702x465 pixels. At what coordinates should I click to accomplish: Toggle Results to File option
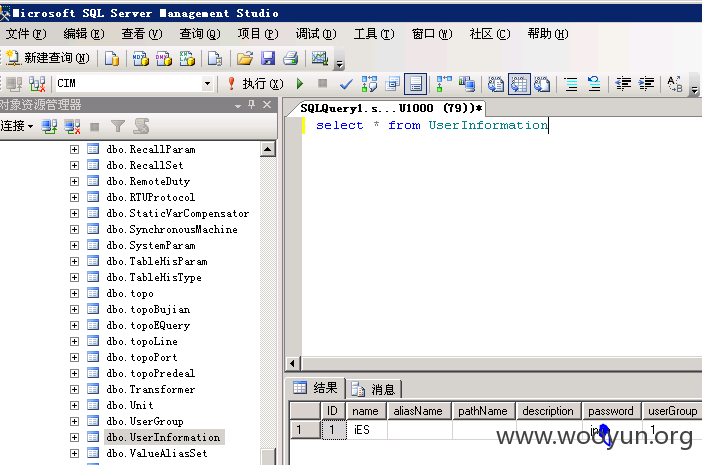(542, 84)
